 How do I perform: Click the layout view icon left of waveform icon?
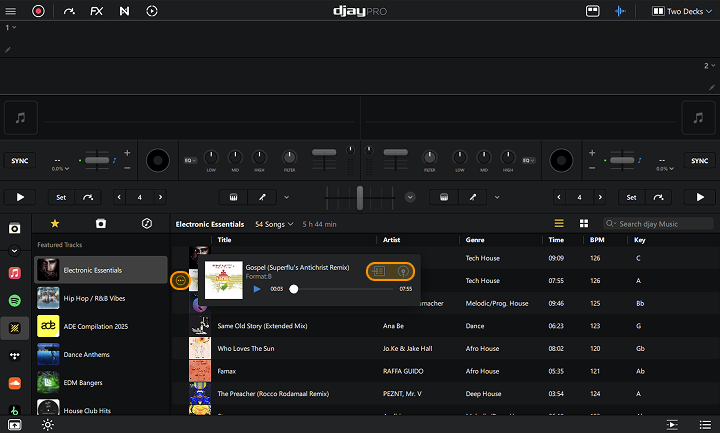(593, 11)
